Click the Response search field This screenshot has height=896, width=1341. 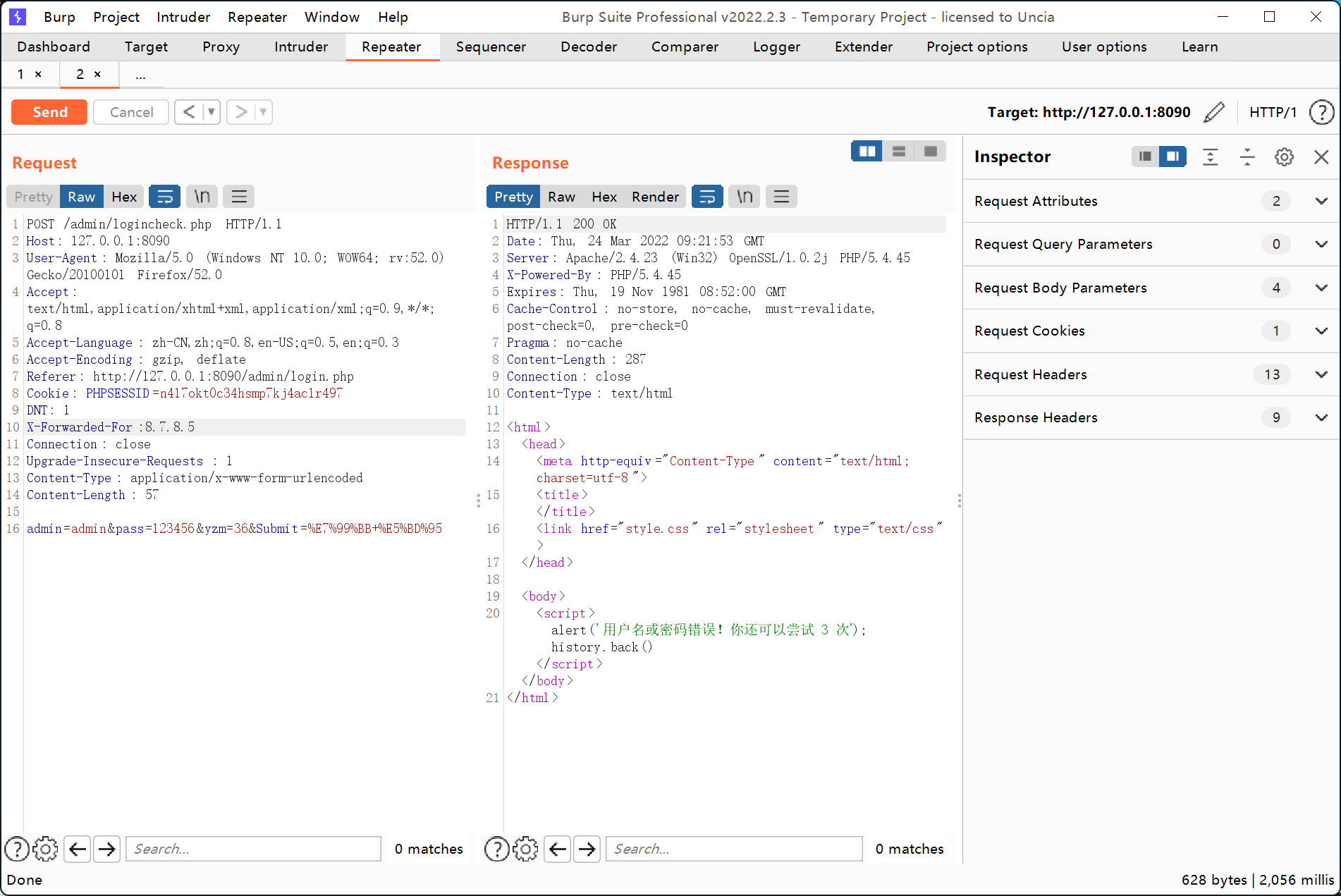point(734,849)
